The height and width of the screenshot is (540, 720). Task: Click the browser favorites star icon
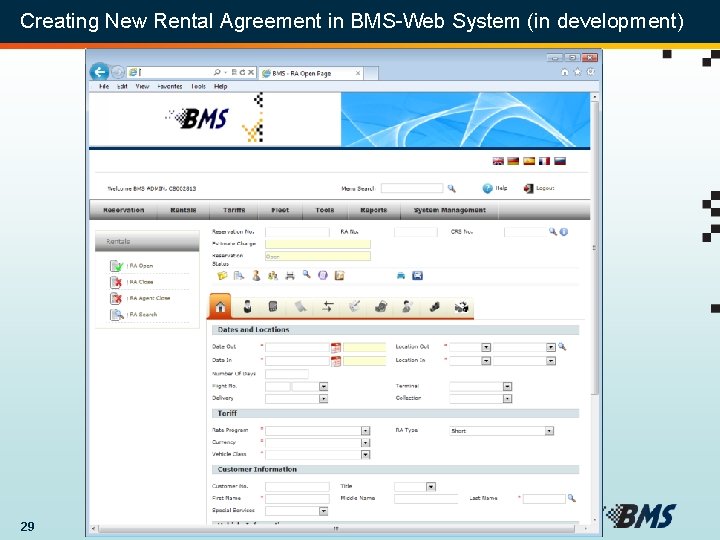[578, 72]
